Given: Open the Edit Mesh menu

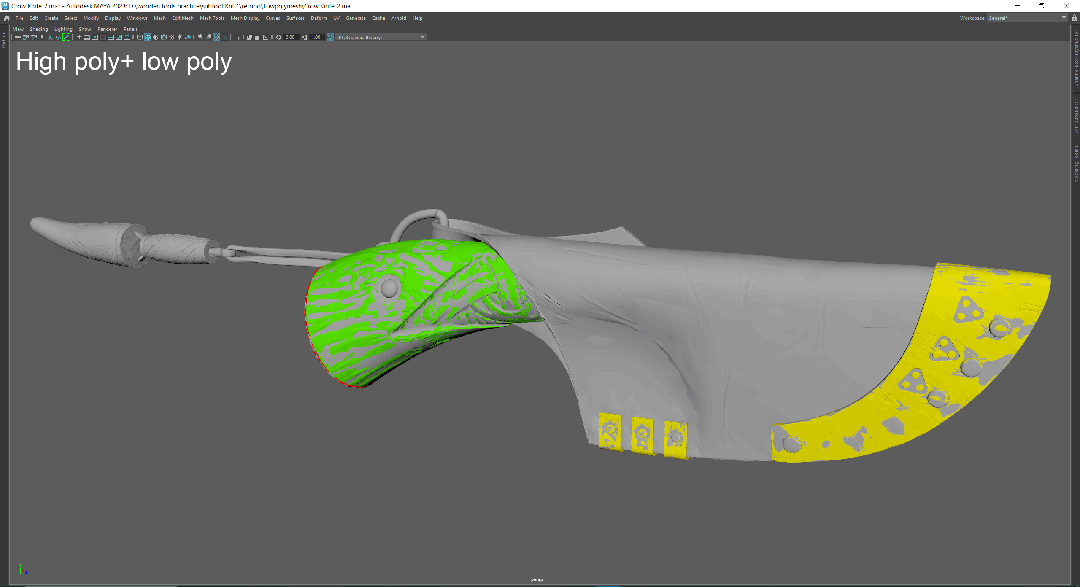Looking at the screenshot, I should (x=183, y=18).
